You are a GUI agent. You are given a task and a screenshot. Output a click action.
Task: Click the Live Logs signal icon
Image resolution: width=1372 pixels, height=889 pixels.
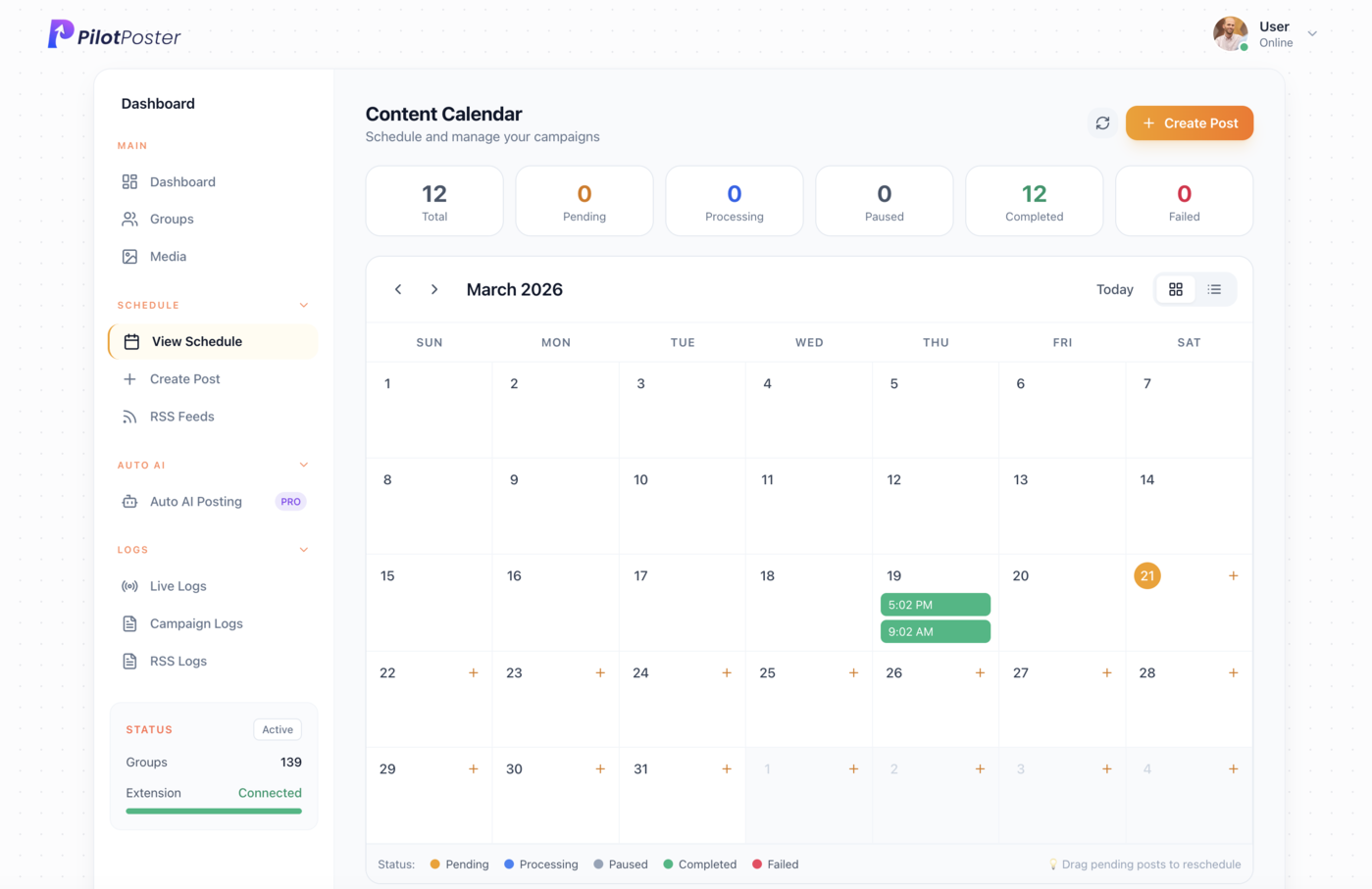[x=129, y=585]
